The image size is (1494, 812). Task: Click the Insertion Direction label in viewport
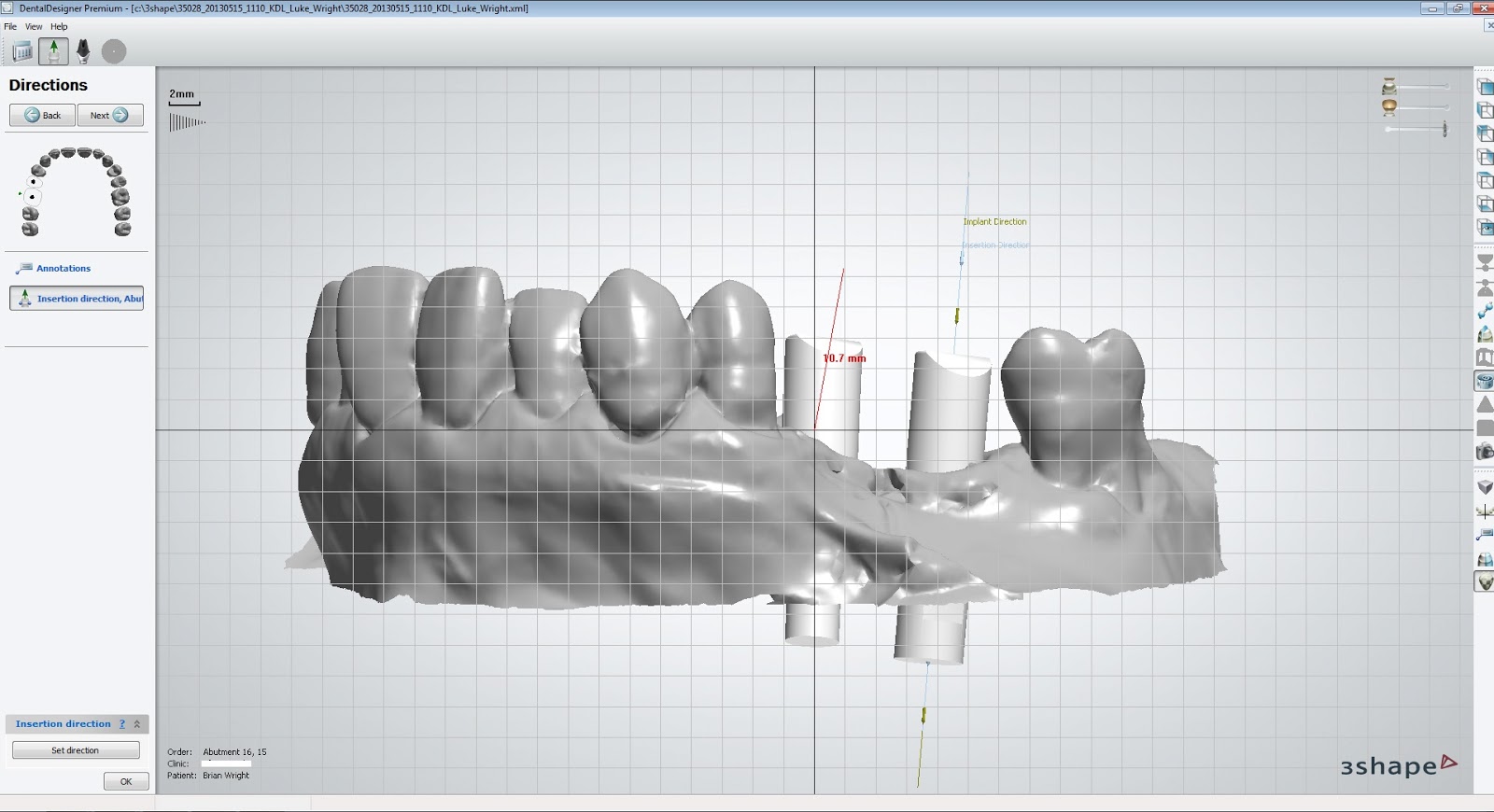pos(995,245)
